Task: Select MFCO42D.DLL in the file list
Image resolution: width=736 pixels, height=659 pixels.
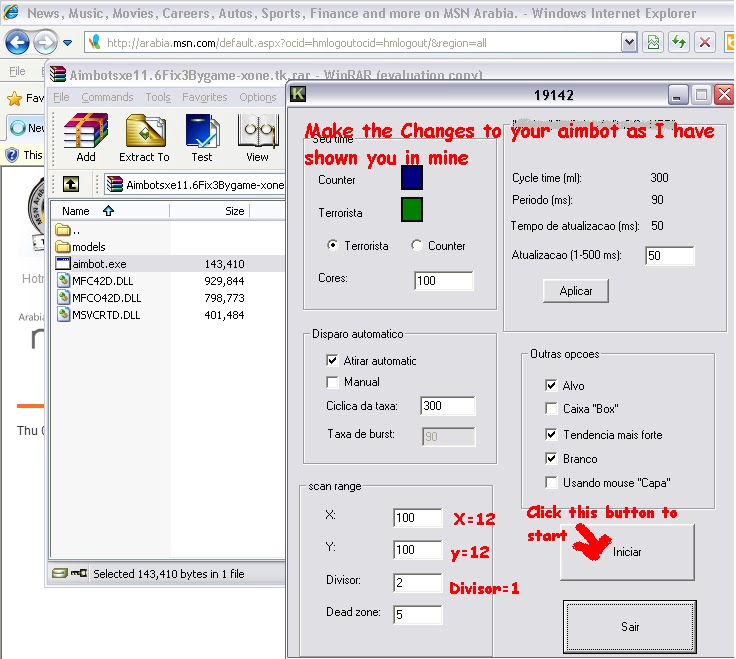Action: [x=99, y=298]
